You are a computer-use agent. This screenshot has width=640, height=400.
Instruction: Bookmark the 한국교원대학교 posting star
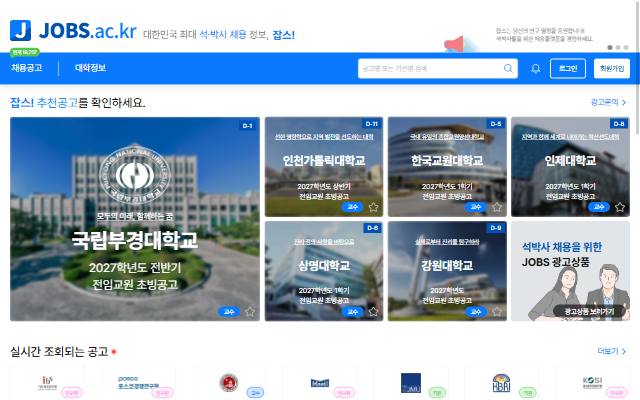point(497,207)
